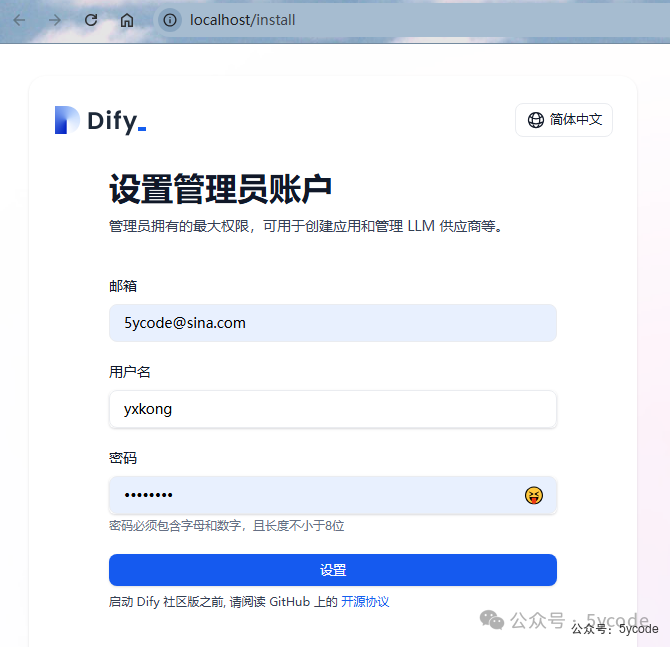Click the 用户名 input with yxkong
The image size is (670, 647).
pos(332,409)
